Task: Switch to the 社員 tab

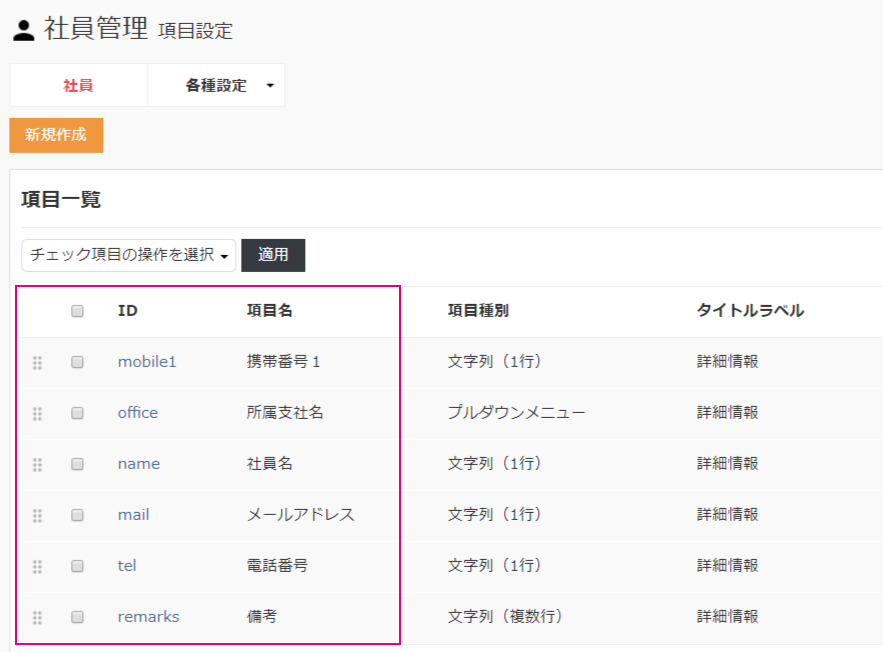Action: (78, 86)
